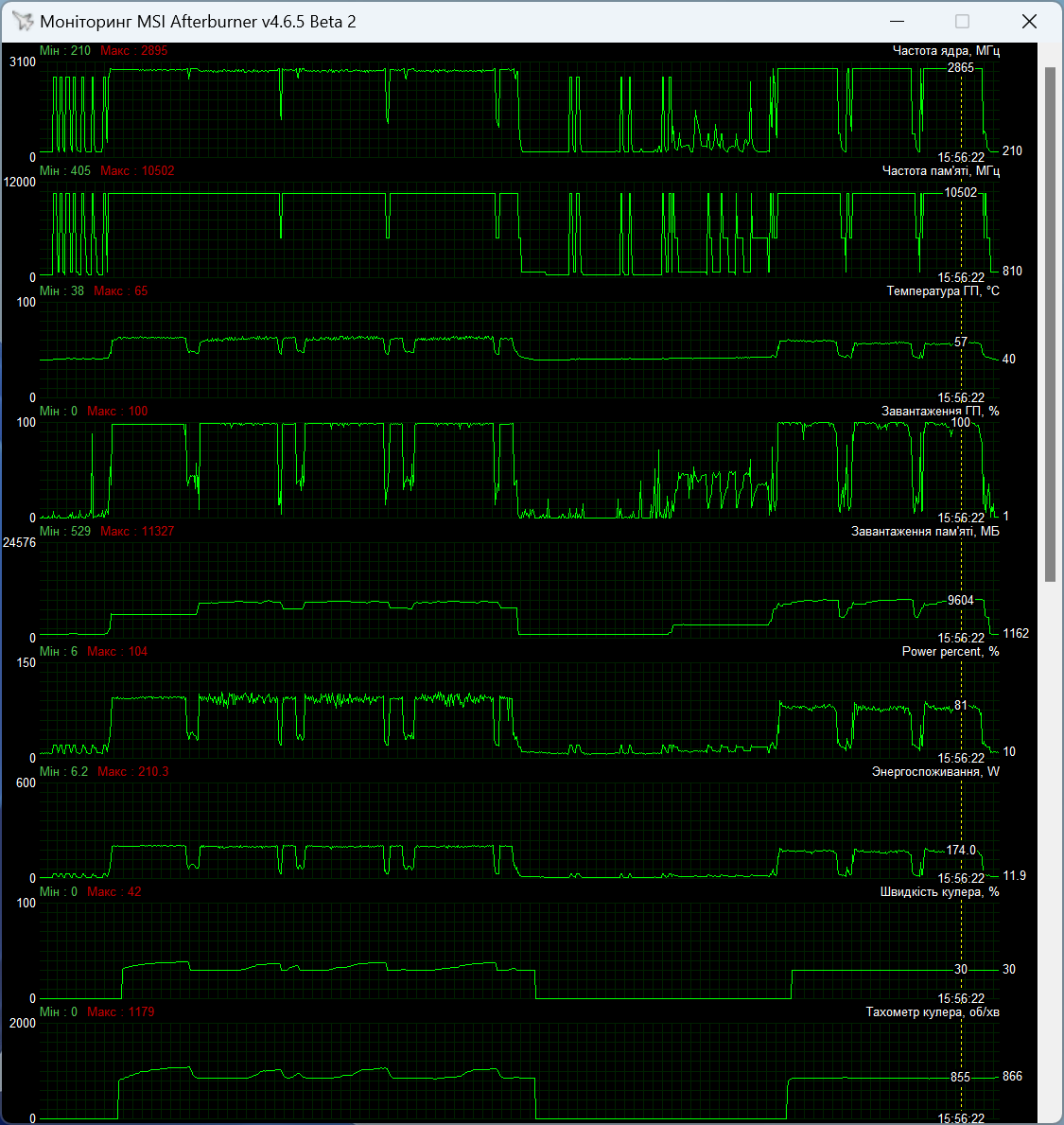
Task: Click the 'Швидкість кулера, %' graph label
Action: 939,892
